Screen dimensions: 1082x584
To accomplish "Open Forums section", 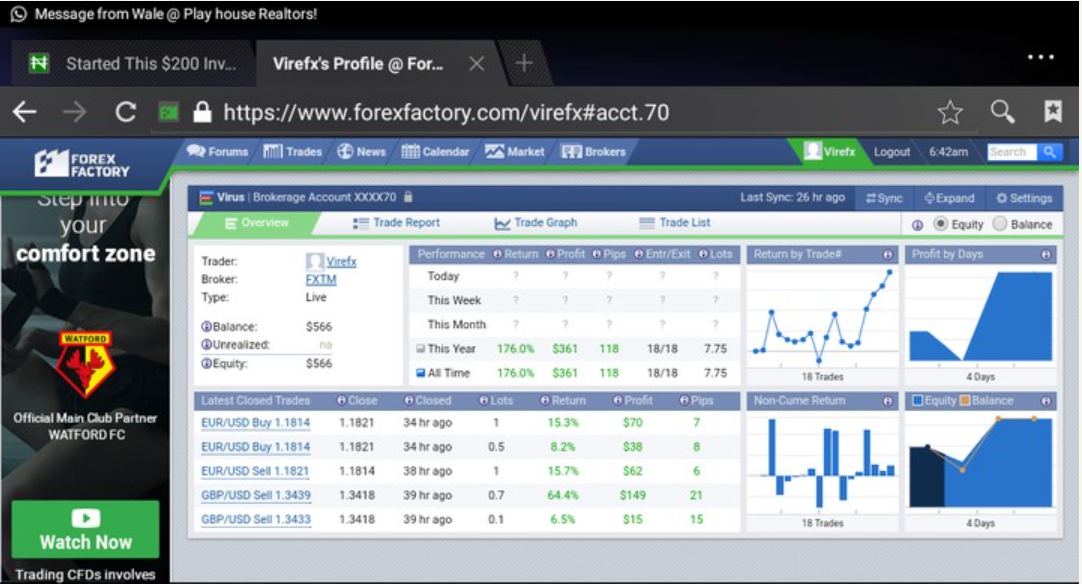I will tap(217, 152).
